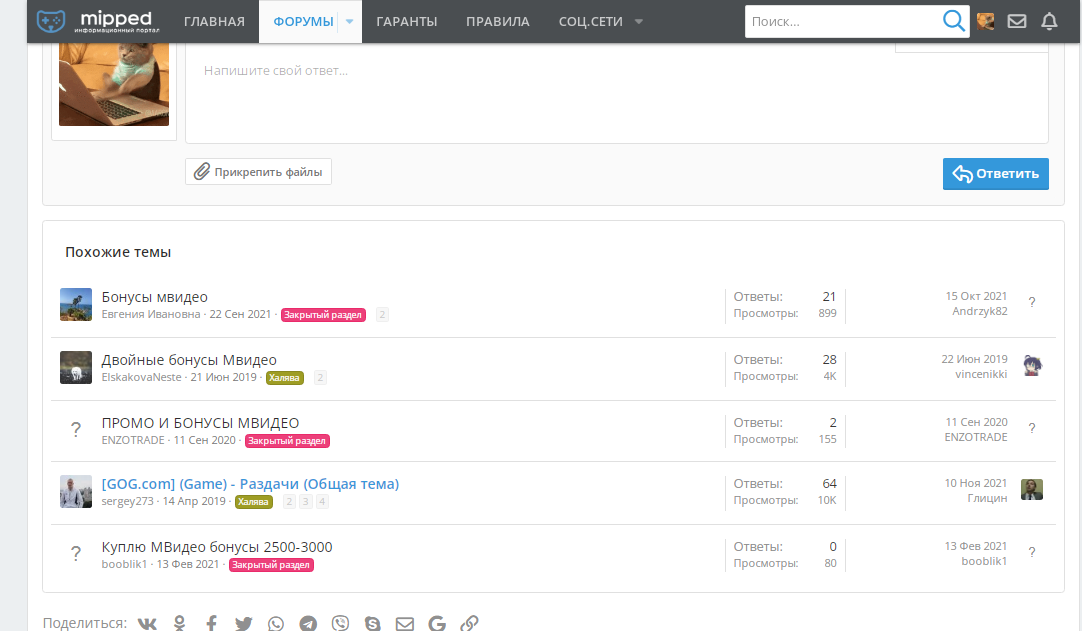
Task: Expand the ФОРУМЫ dropdown arrow
Action: coord(350,21)
